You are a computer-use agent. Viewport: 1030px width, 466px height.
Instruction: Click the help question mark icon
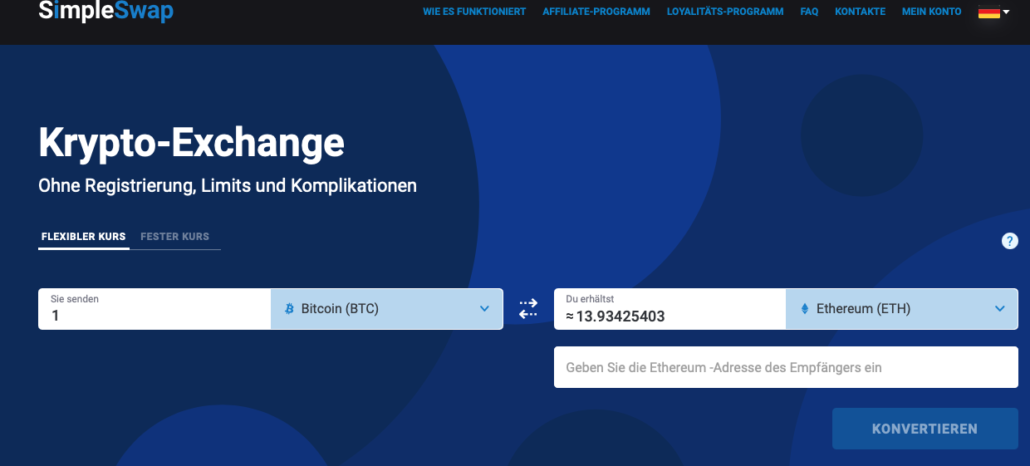point(1010,241)
